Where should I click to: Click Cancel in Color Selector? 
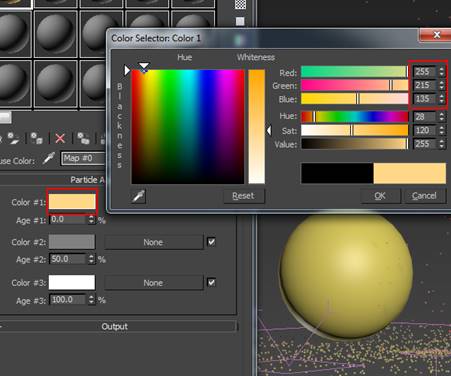(x=424, y=196)
